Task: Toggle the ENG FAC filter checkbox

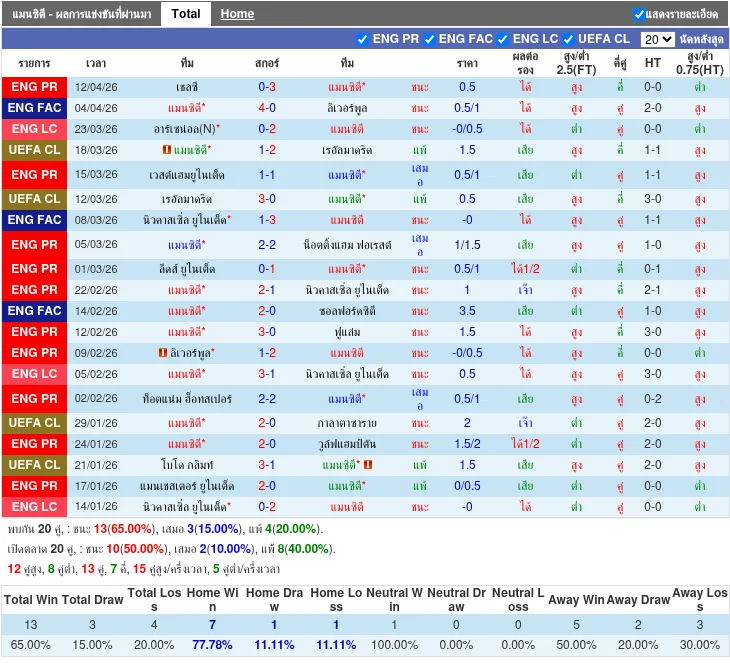Action: (x=429, y=39)
